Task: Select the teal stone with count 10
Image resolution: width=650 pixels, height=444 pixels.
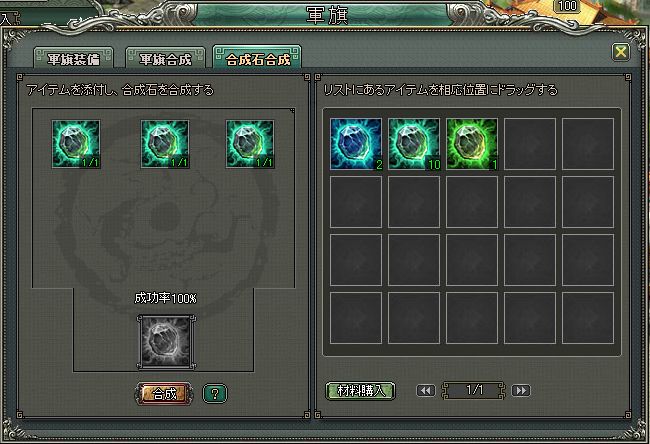Action: [x=414, y=144]
